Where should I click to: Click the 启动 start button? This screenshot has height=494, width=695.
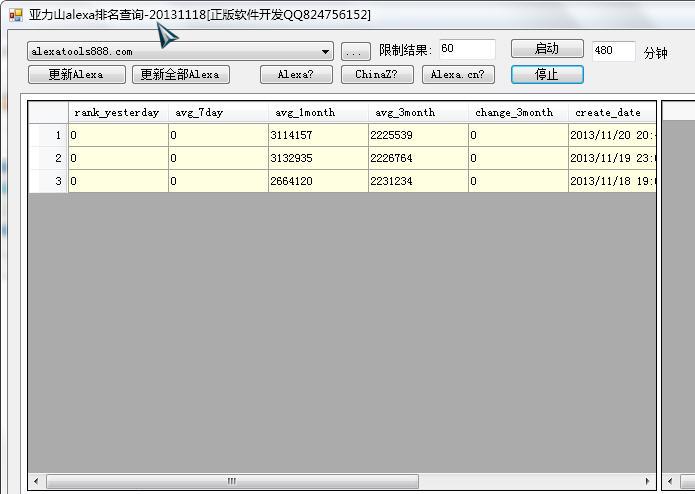[x=547, y=49]
